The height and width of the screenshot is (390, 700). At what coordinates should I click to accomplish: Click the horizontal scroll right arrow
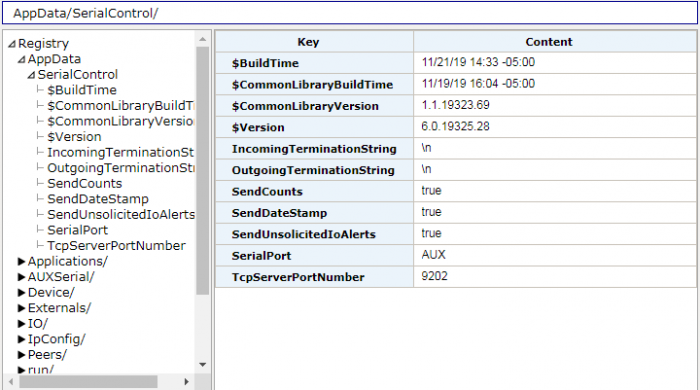pos(186,382)
